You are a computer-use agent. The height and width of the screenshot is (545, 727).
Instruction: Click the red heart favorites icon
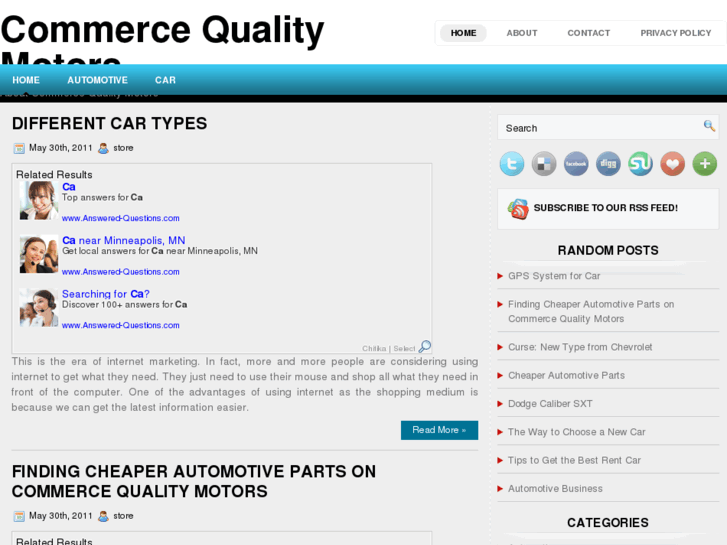673,164
